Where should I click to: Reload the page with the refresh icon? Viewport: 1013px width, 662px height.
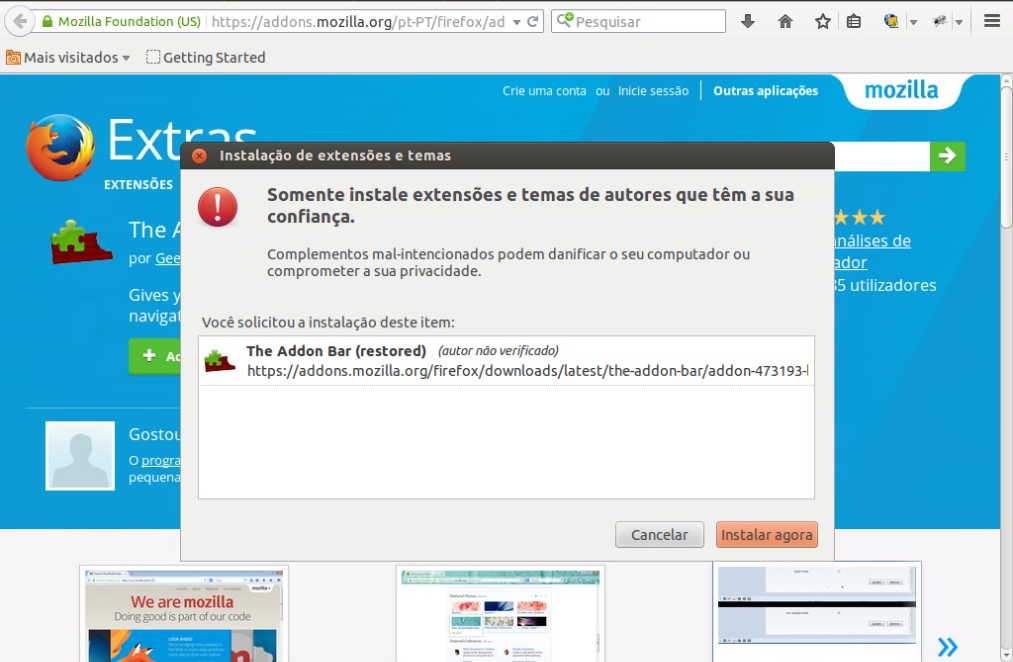(533, 21)
